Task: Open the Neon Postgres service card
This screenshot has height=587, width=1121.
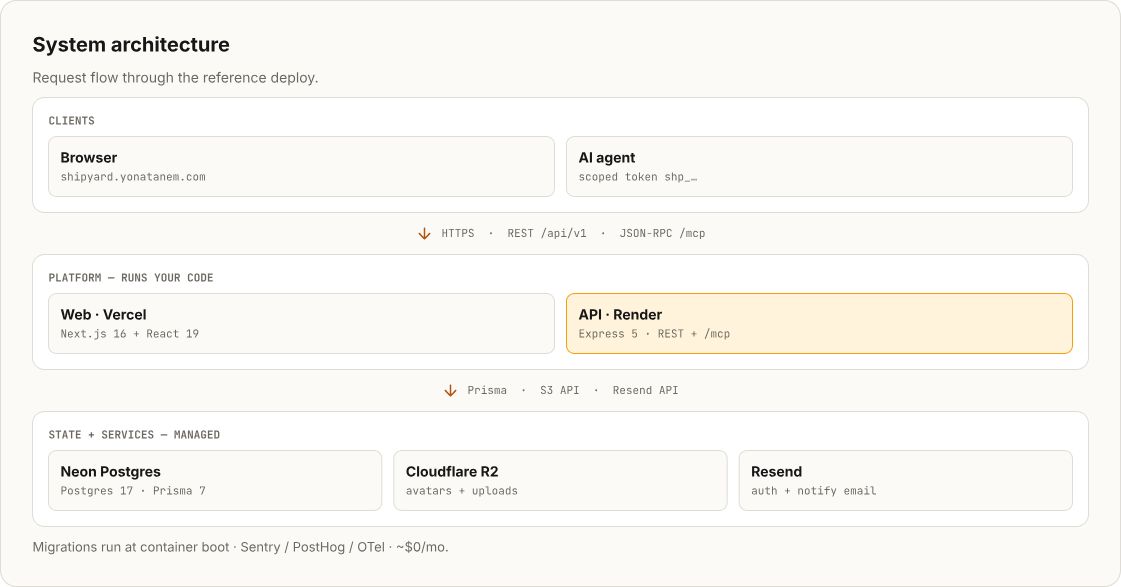Action: click(x=215, y=480)
